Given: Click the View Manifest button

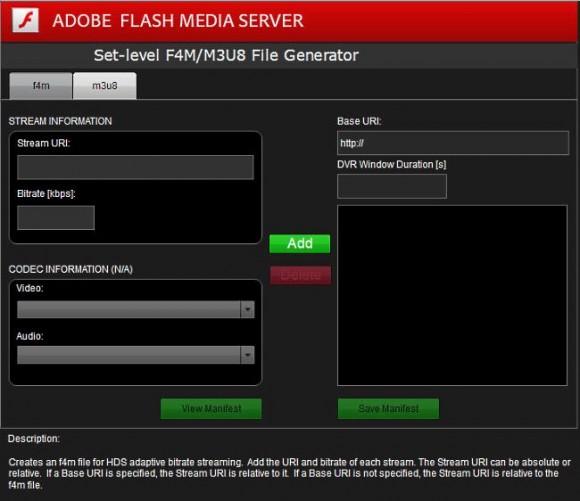Looking at the screenshot, I should coord(211,408).
